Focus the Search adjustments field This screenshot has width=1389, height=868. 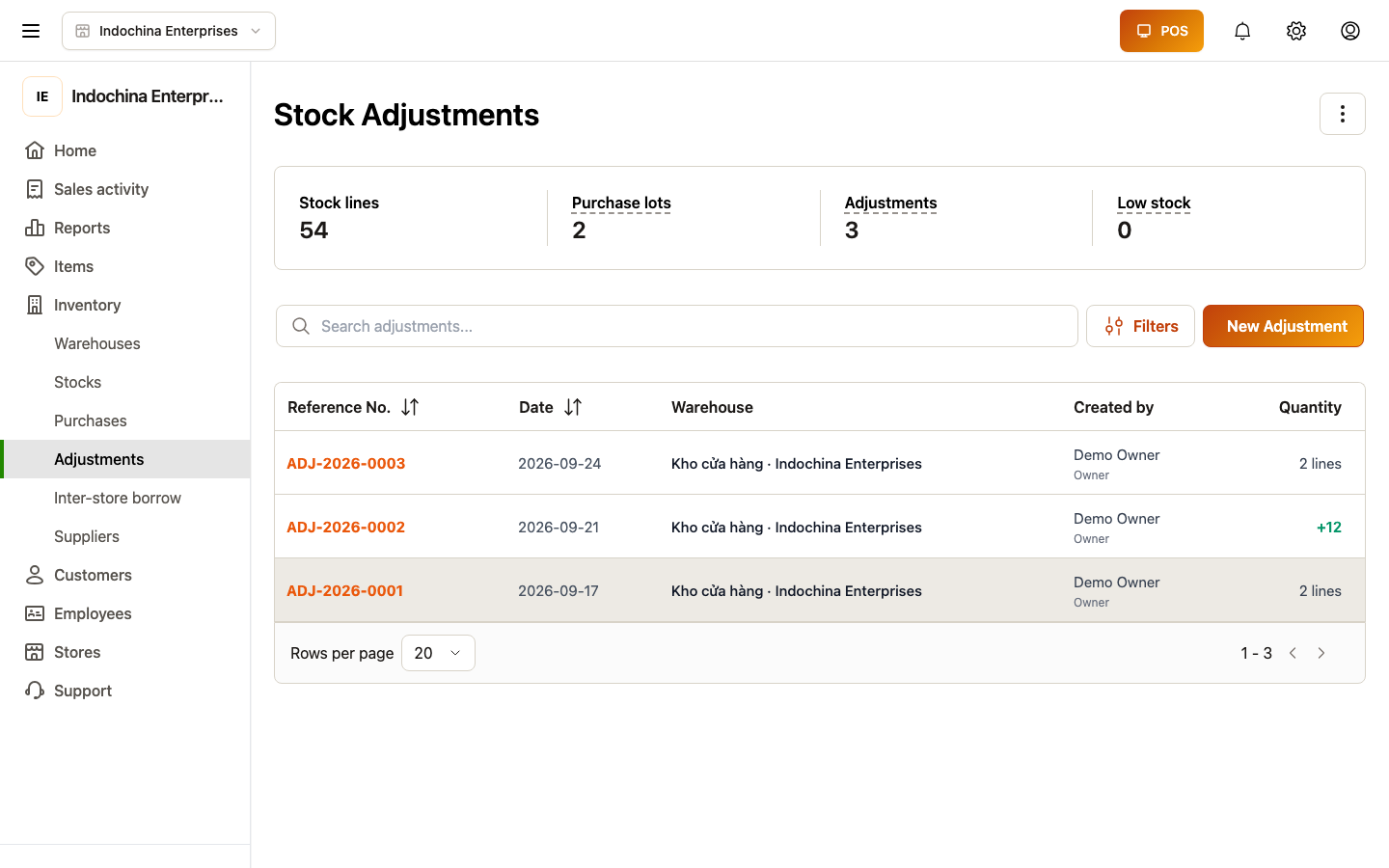point(677,326)
